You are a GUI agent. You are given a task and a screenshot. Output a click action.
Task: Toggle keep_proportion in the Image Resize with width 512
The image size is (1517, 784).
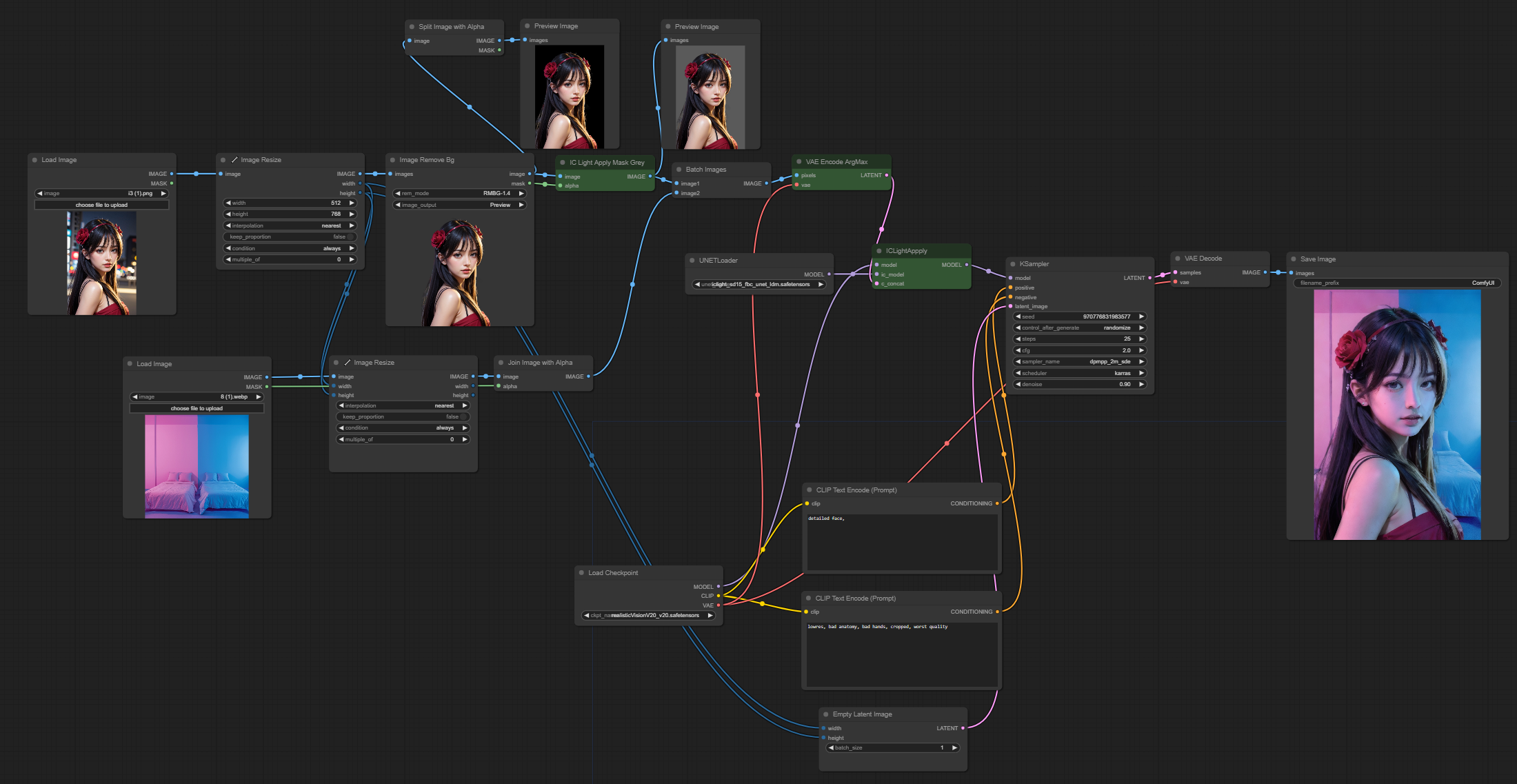(x=290, y=237)
